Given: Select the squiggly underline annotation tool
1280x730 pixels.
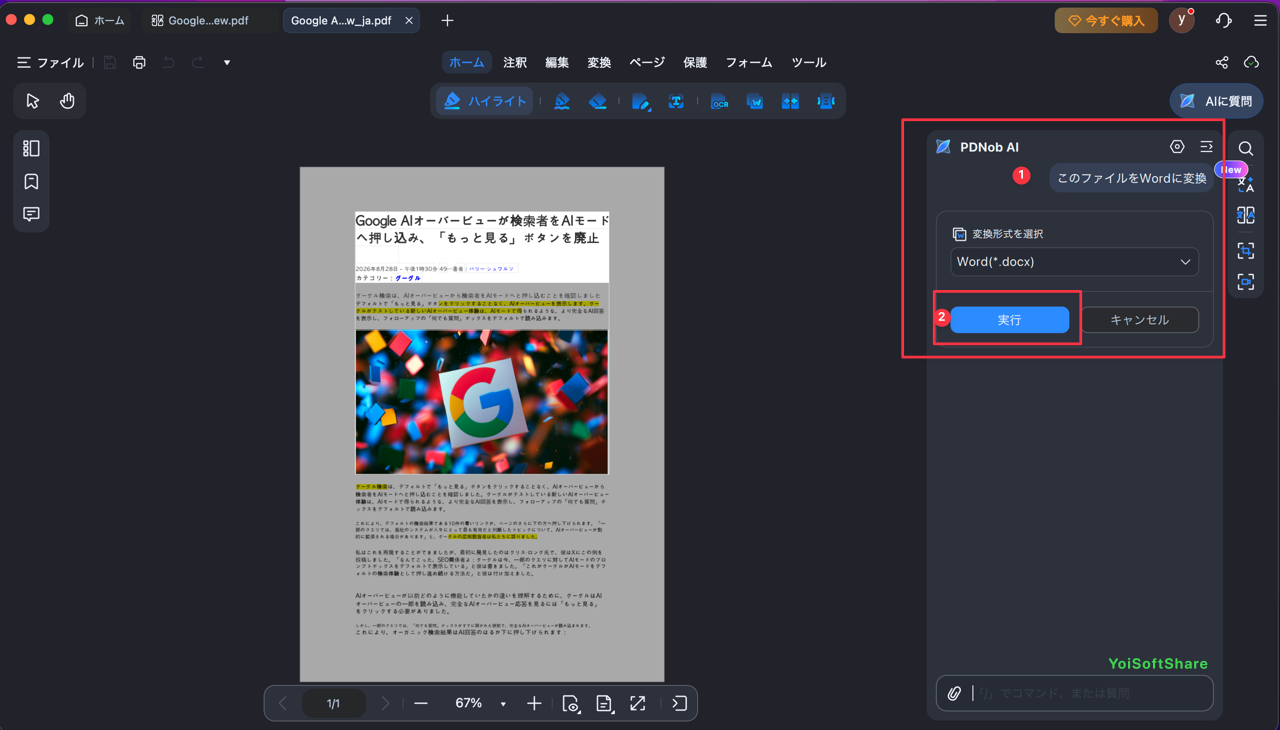Looking at the screenshot, I should [562, 101].
